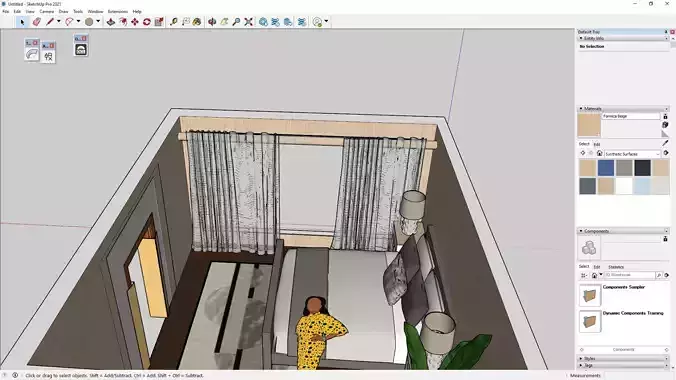Click the medium gray material swatch

coord(624,168)
